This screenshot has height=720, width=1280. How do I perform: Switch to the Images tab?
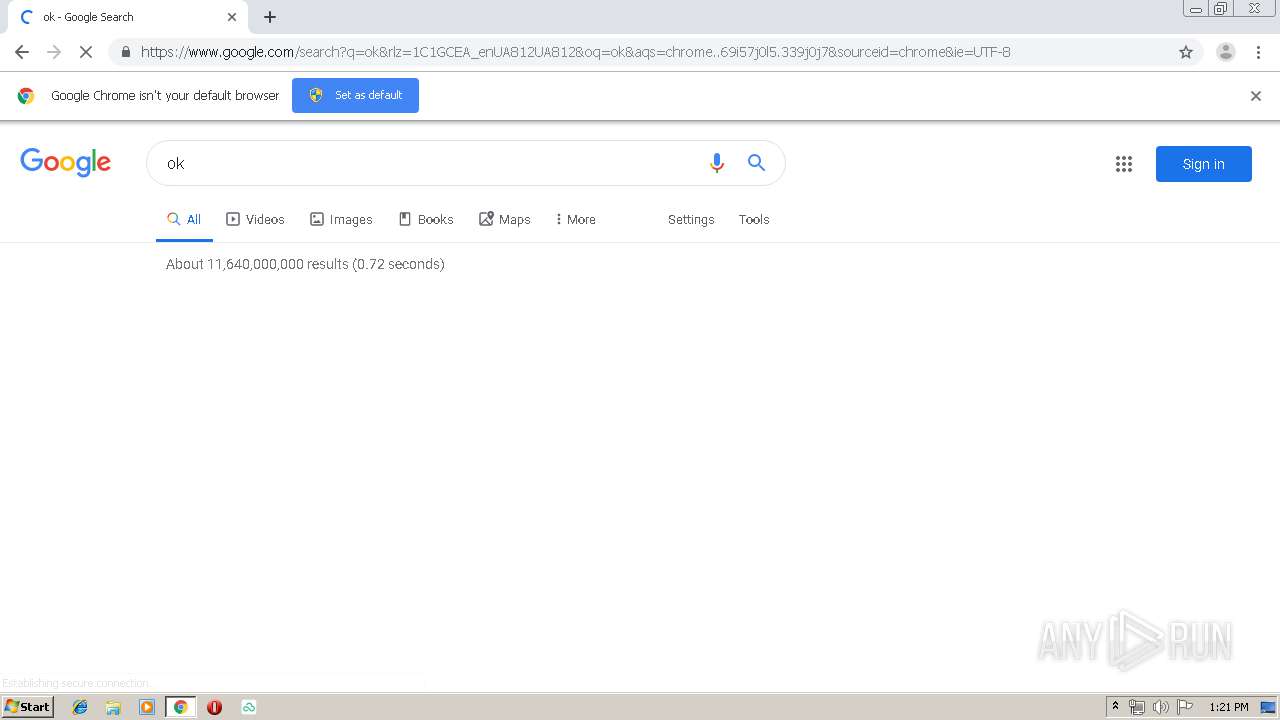point(341,219)
